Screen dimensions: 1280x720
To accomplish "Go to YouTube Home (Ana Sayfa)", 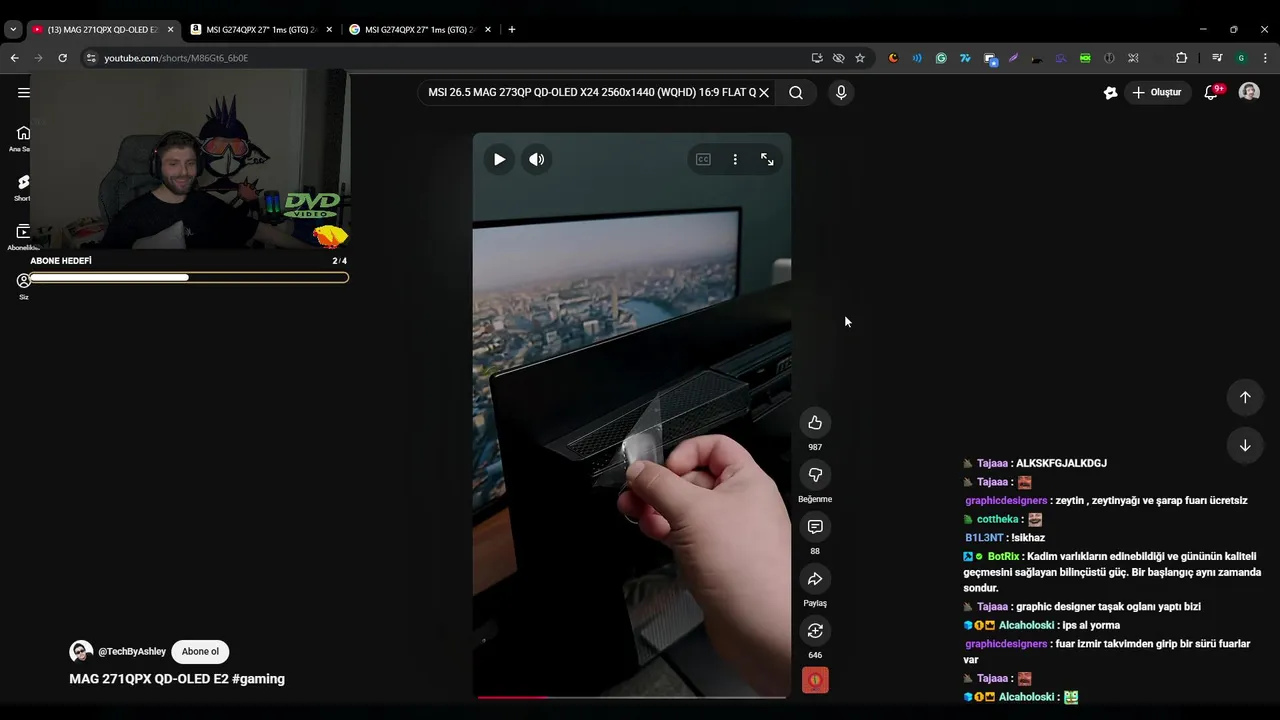I will click(x=23, y=138).
